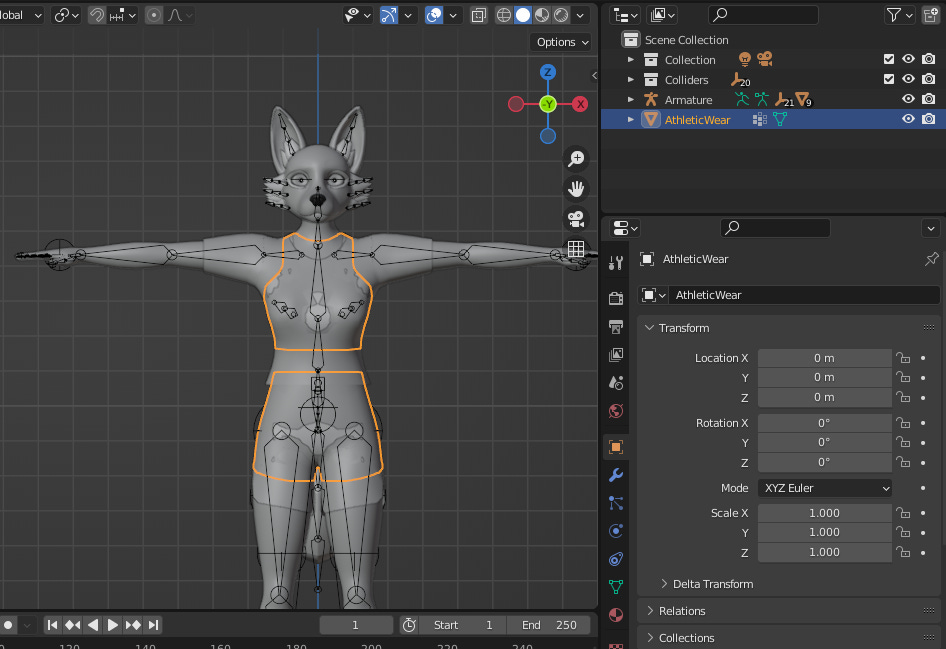The image size is (946, 649).
Task: Open the Particles properties tab
Action: pos(616,503)
